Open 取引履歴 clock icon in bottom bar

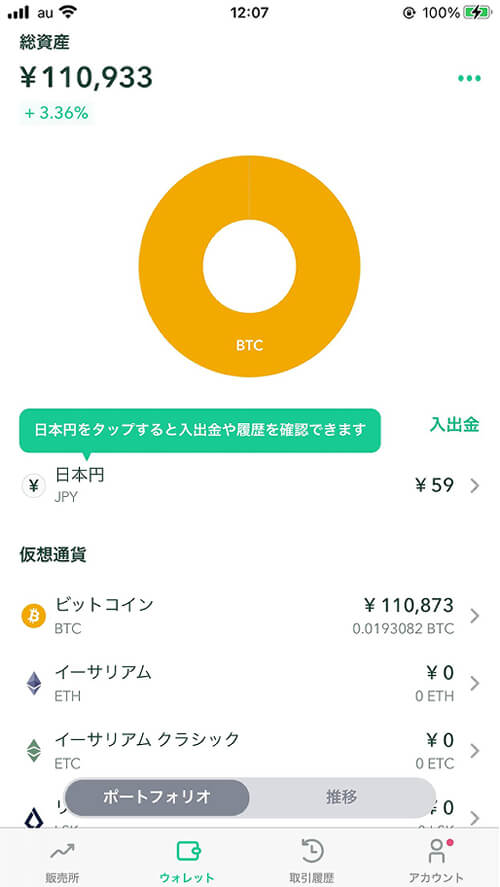pos(312,851)
